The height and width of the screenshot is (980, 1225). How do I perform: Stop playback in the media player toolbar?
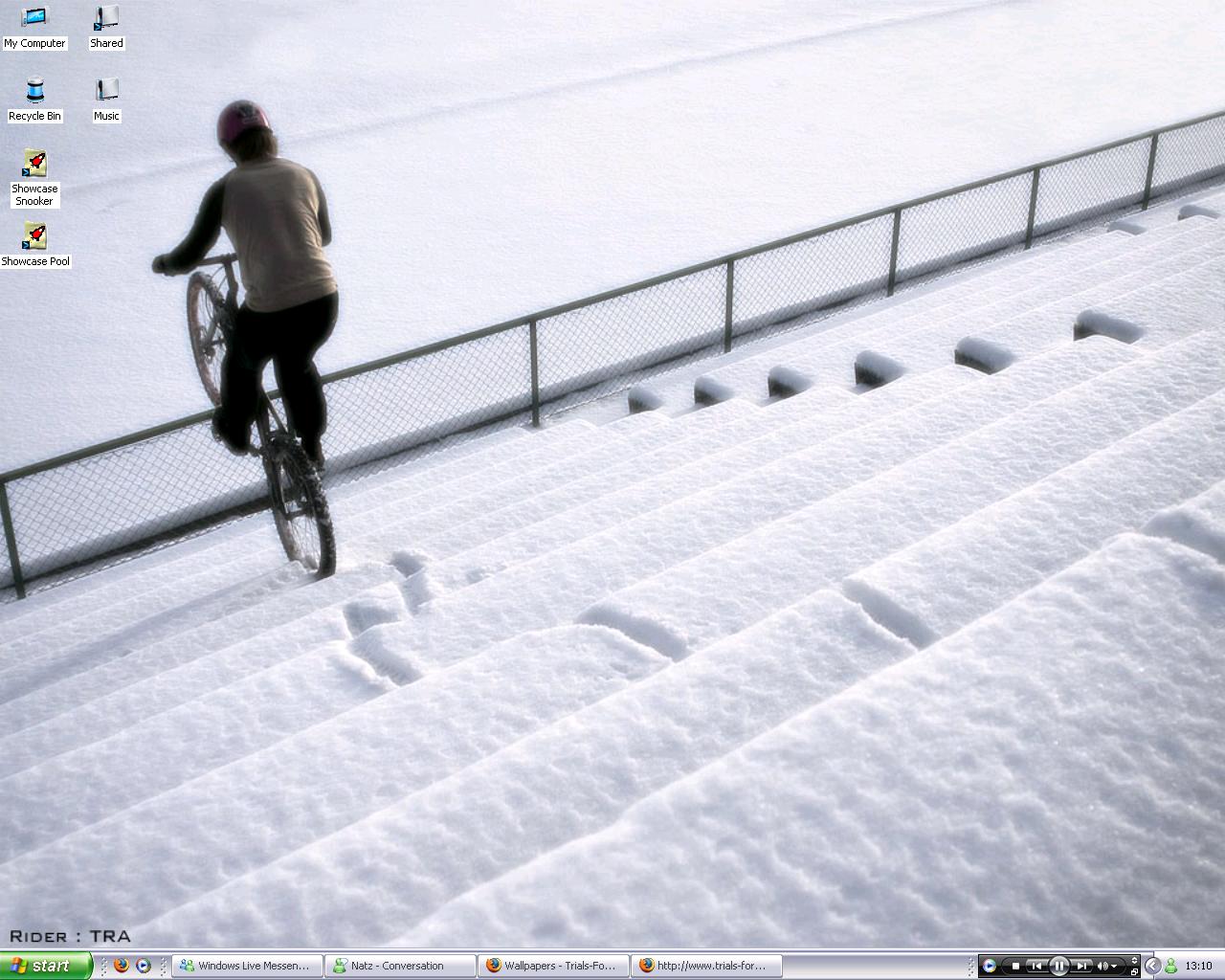coord(1015,966)
